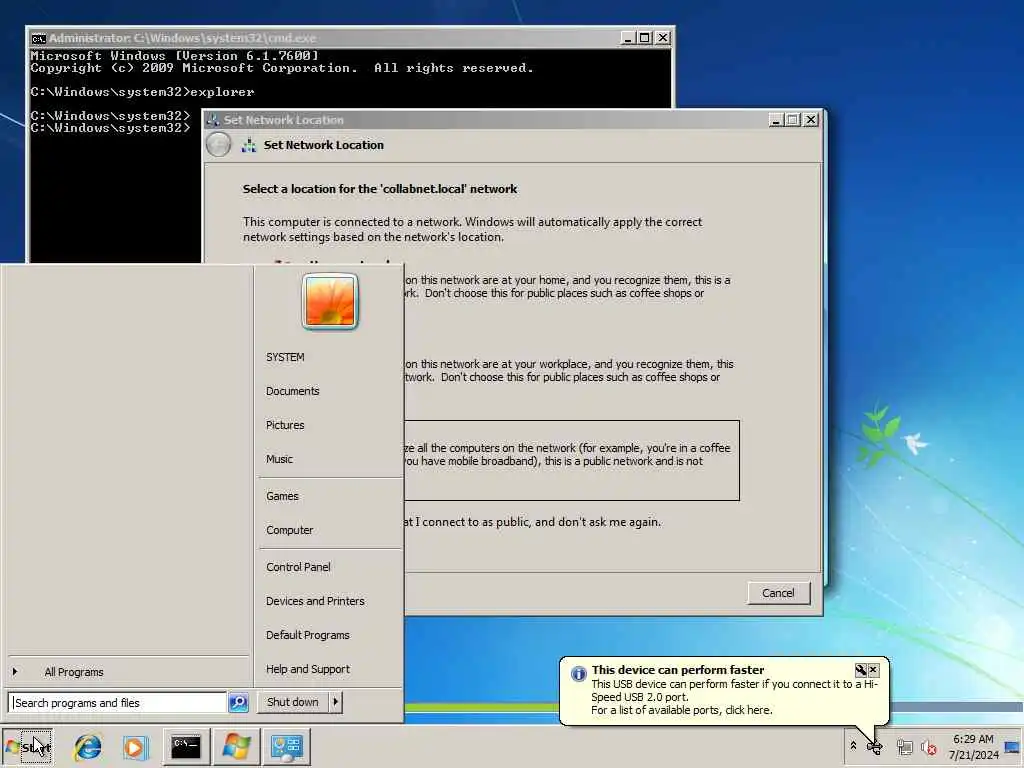Click the 'Microsoft Windows [Version 6.1.7600]' line

pos(174,56)
